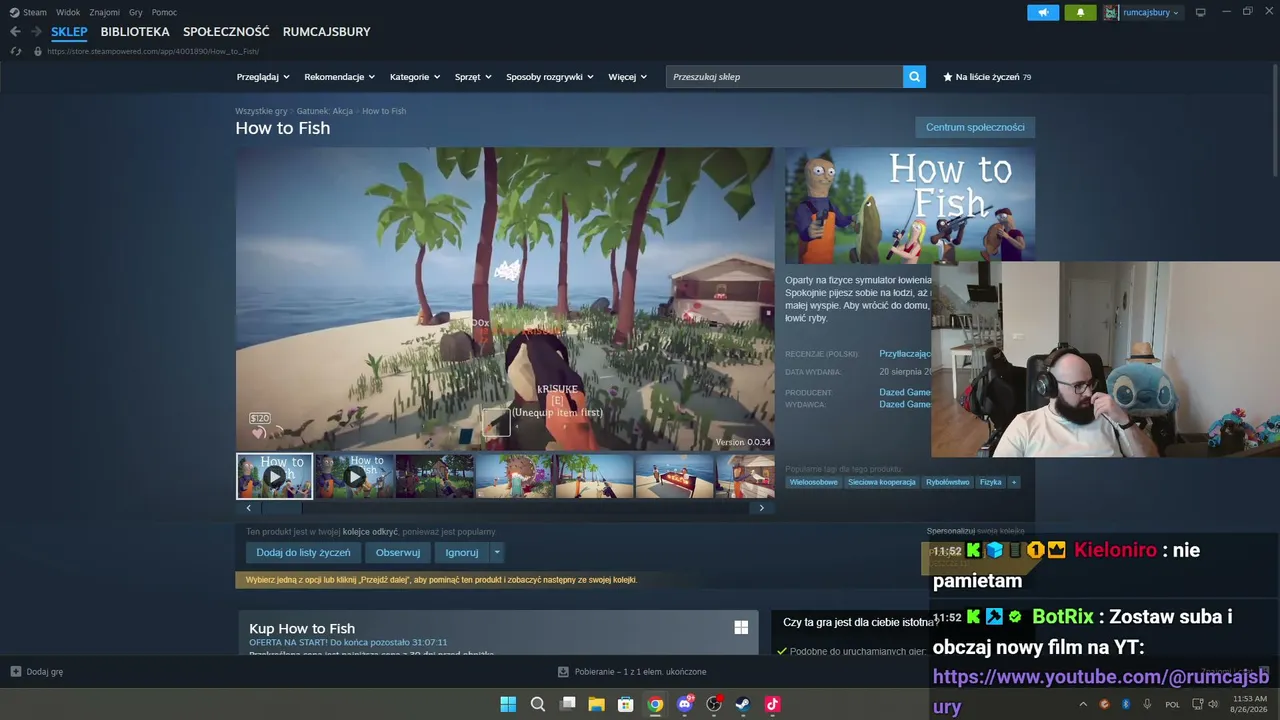Expand the Więcej dropdown
The image size is (1280, 720).
627,77
